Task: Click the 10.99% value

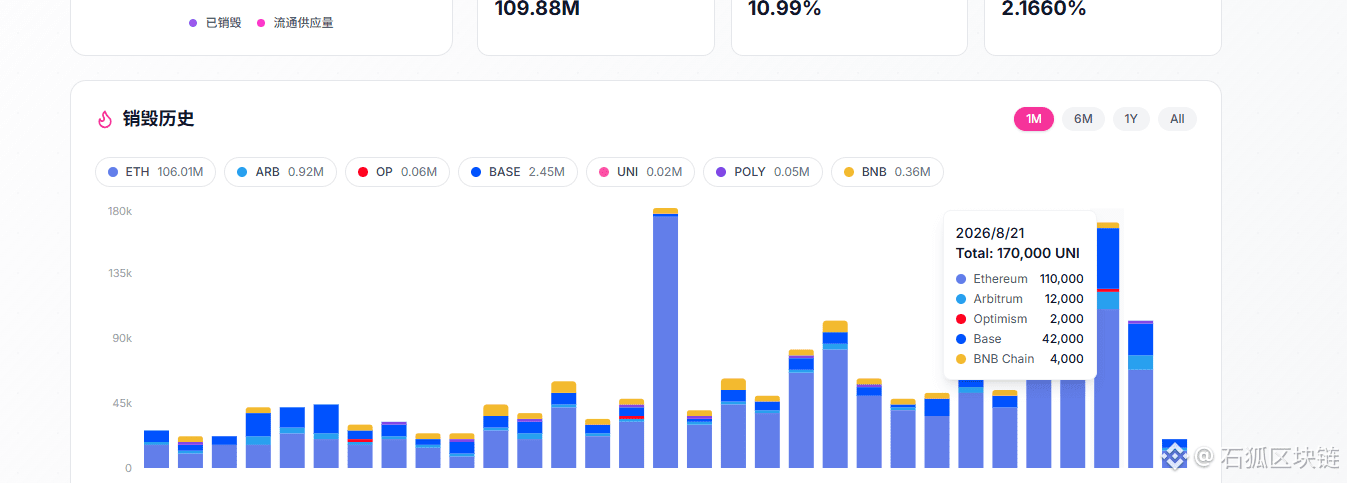Action: 785,8
